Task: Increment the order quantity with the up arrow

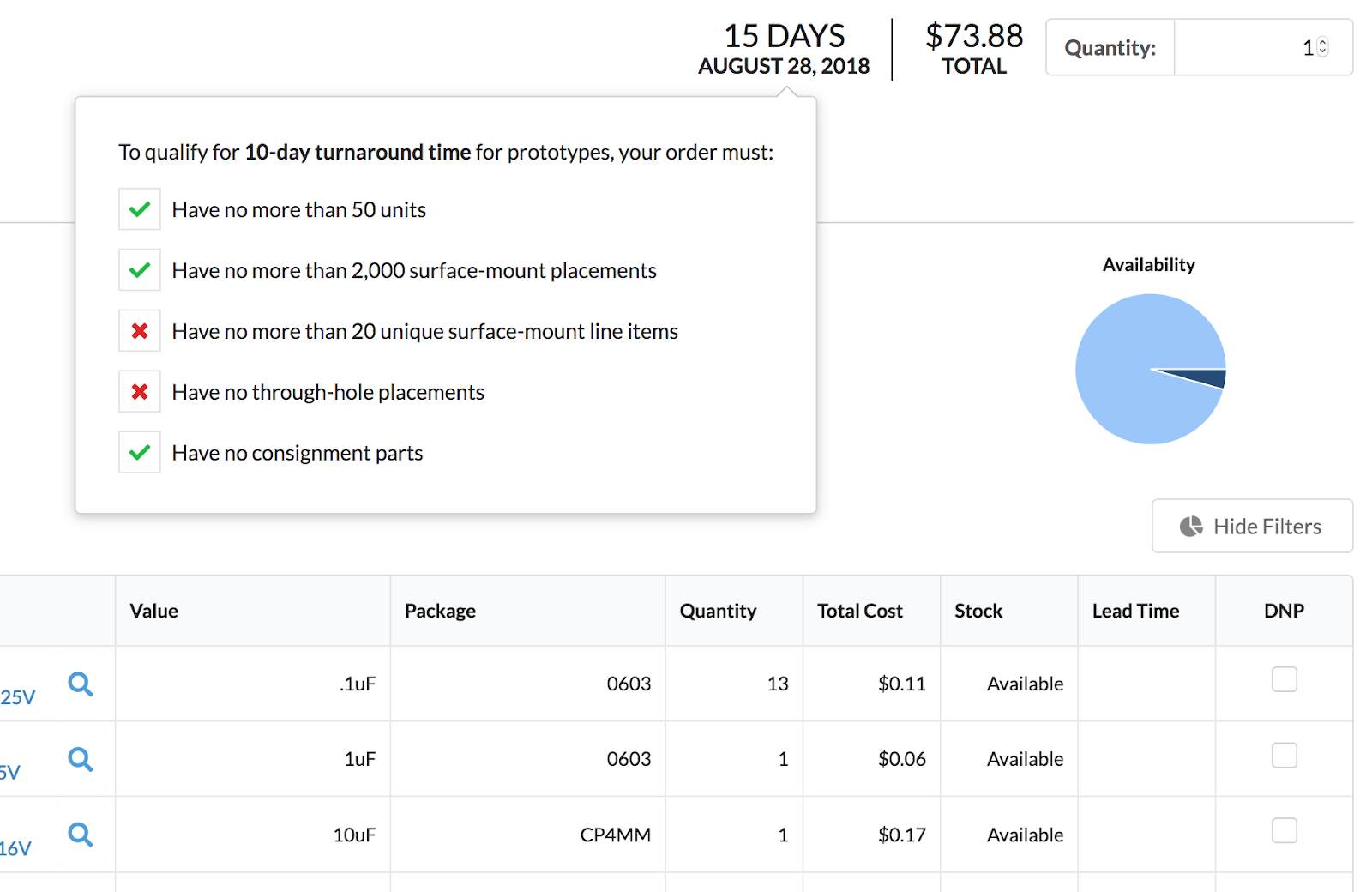Action: 1321,43
